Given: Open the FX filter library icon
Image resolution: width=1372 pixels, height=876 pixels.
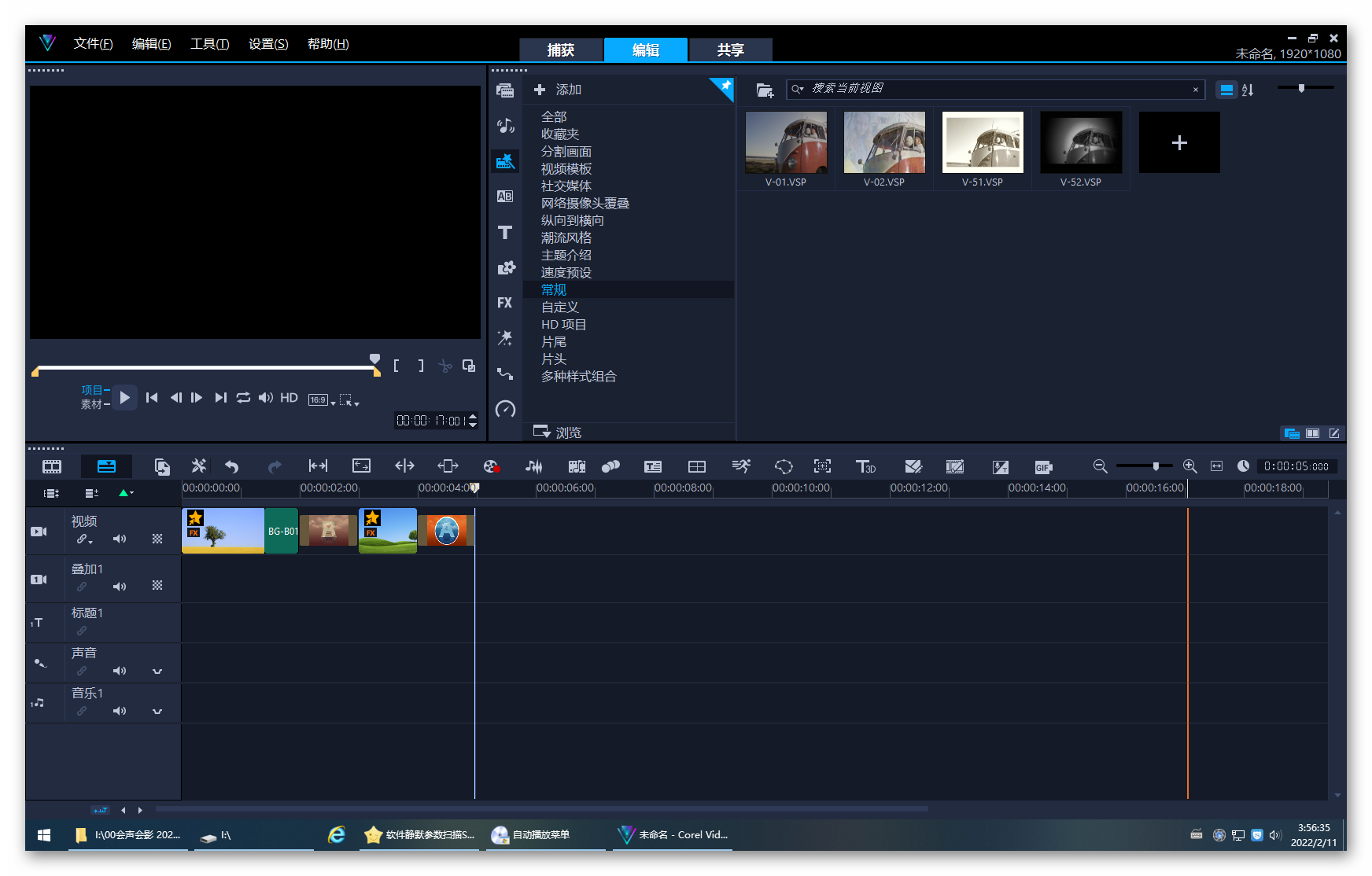Looking at the screenshot, I should (x=505, y=303).
